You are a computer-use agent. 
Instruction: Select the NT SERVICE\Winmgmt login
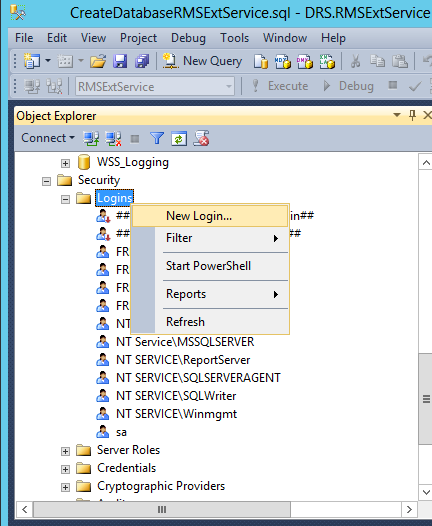coord(176,414)
